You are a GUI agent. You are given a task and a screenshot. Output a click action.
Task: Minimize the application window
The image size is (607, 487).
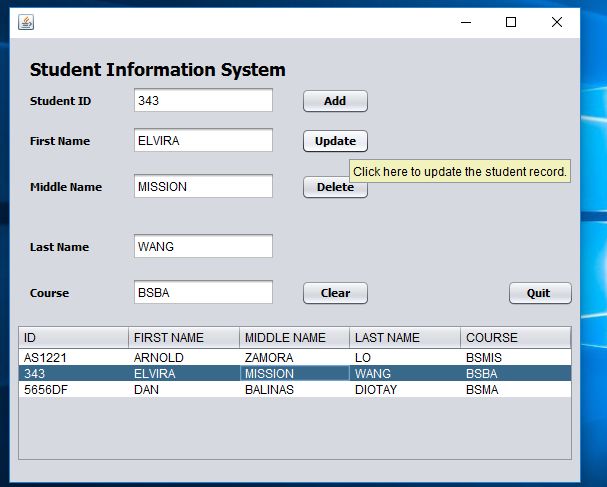coord(466,22)
